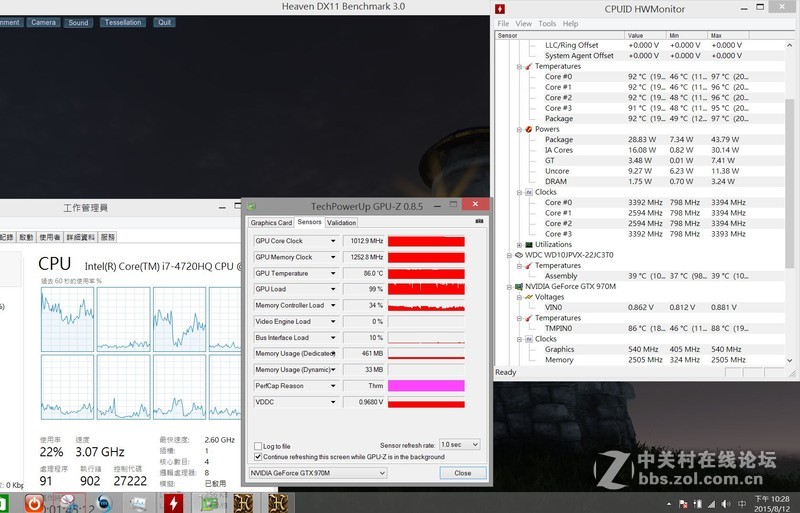
Task: Open the HWMonitor View menu
Action: [523, 23]
